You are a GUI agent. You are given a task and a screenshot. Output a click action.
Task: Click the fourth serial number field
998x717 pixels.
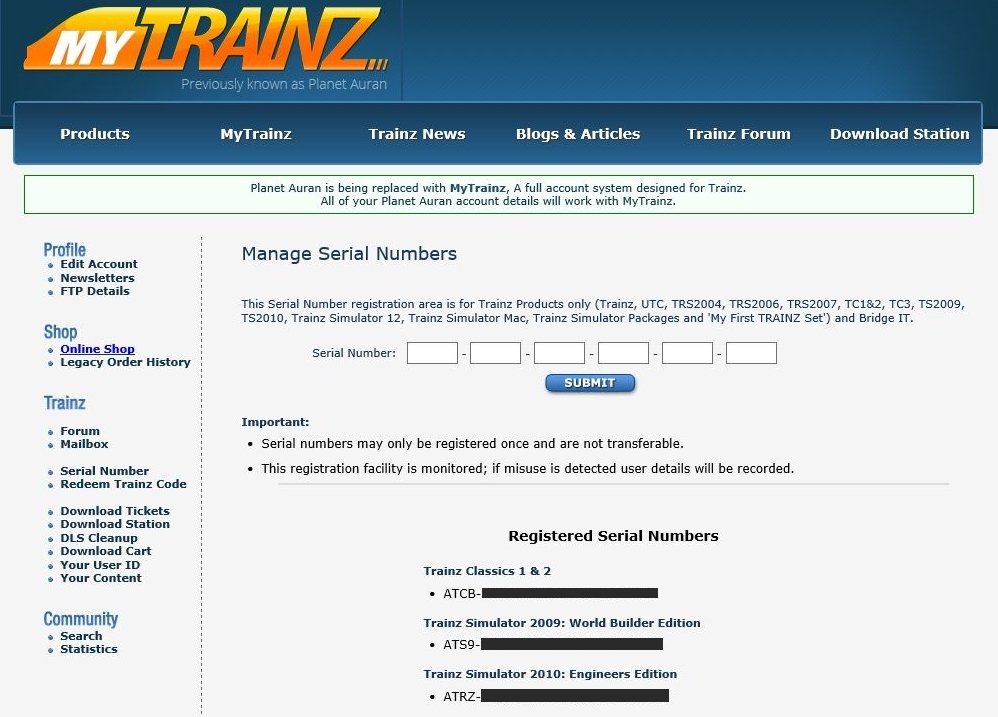click(x=624, y=353)
